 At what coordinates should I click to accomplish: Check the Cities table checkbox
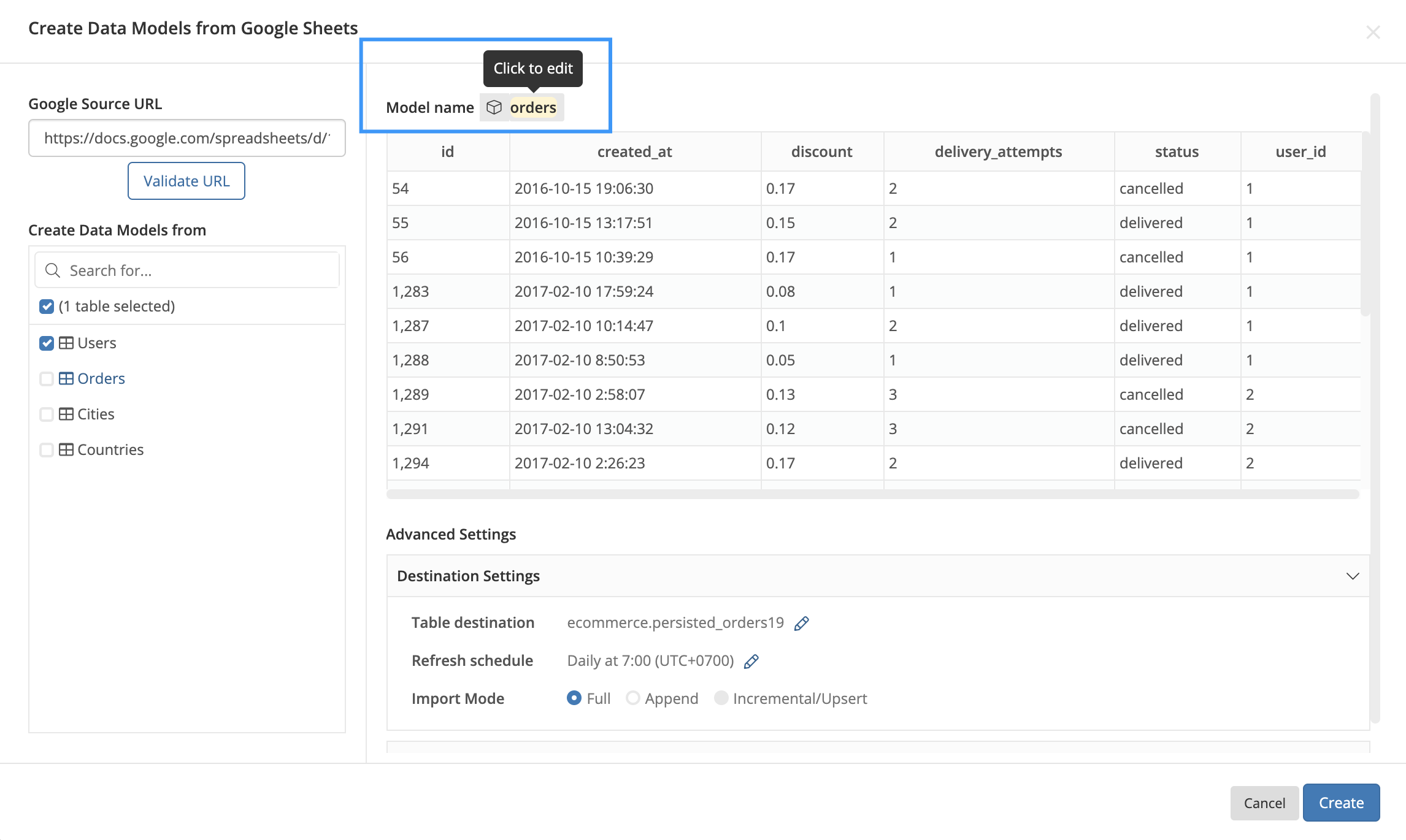pyautogui.click(x=47, y=414)
